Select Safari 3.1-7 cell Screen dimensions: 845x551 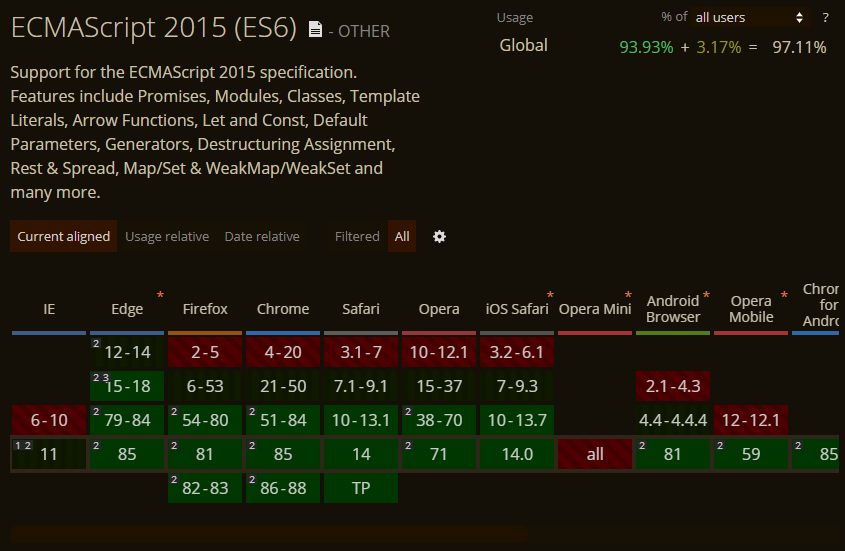[x=361, y=352]
